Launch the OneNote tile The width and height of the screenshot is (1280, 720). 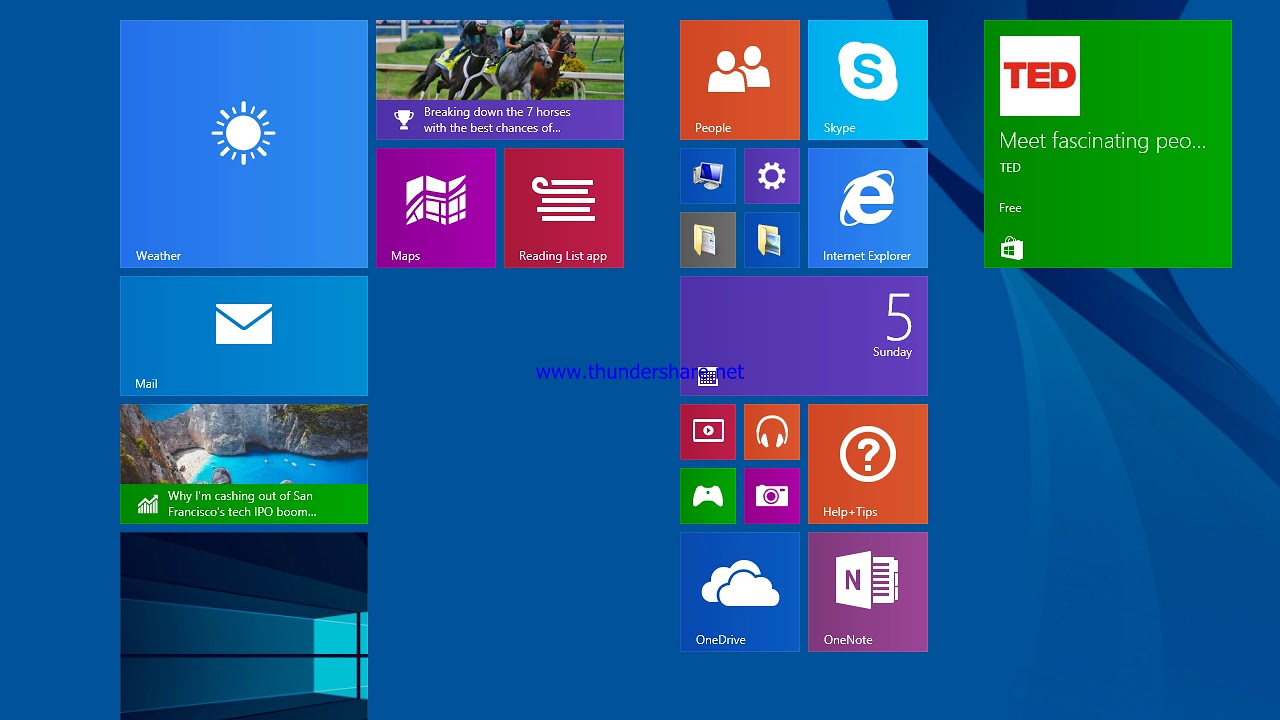868,592
